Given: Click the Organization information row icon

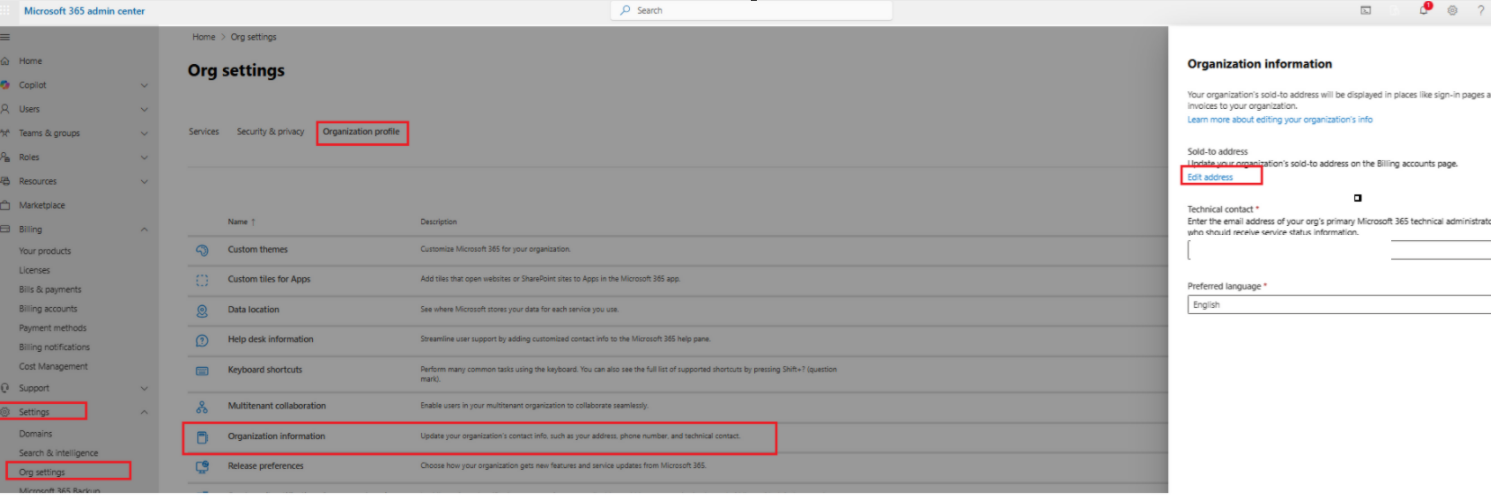Looking at the screenshot, I should pyautogui.click(x=202, y=437).
